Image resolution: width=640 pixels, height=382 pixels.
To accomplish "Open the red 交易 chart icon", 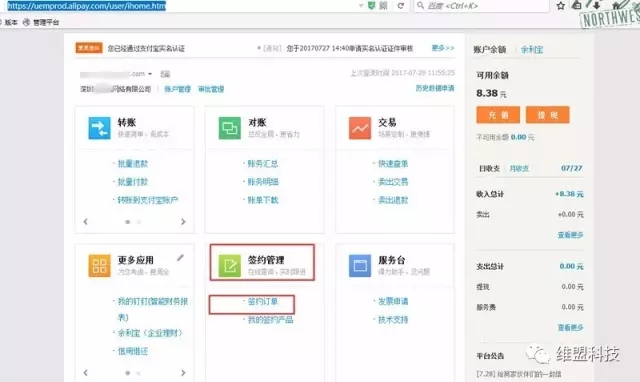I will [360, 128].
